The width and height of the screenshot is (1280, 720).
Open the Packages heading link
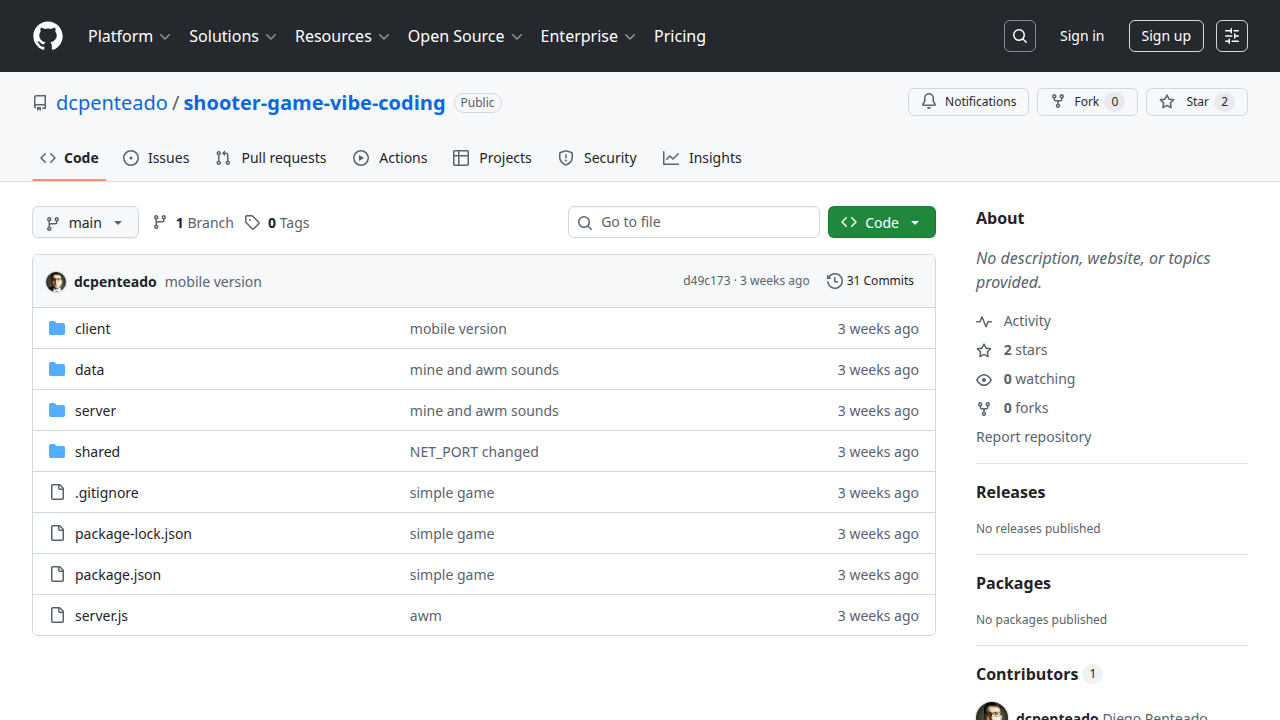(1013, 583)
